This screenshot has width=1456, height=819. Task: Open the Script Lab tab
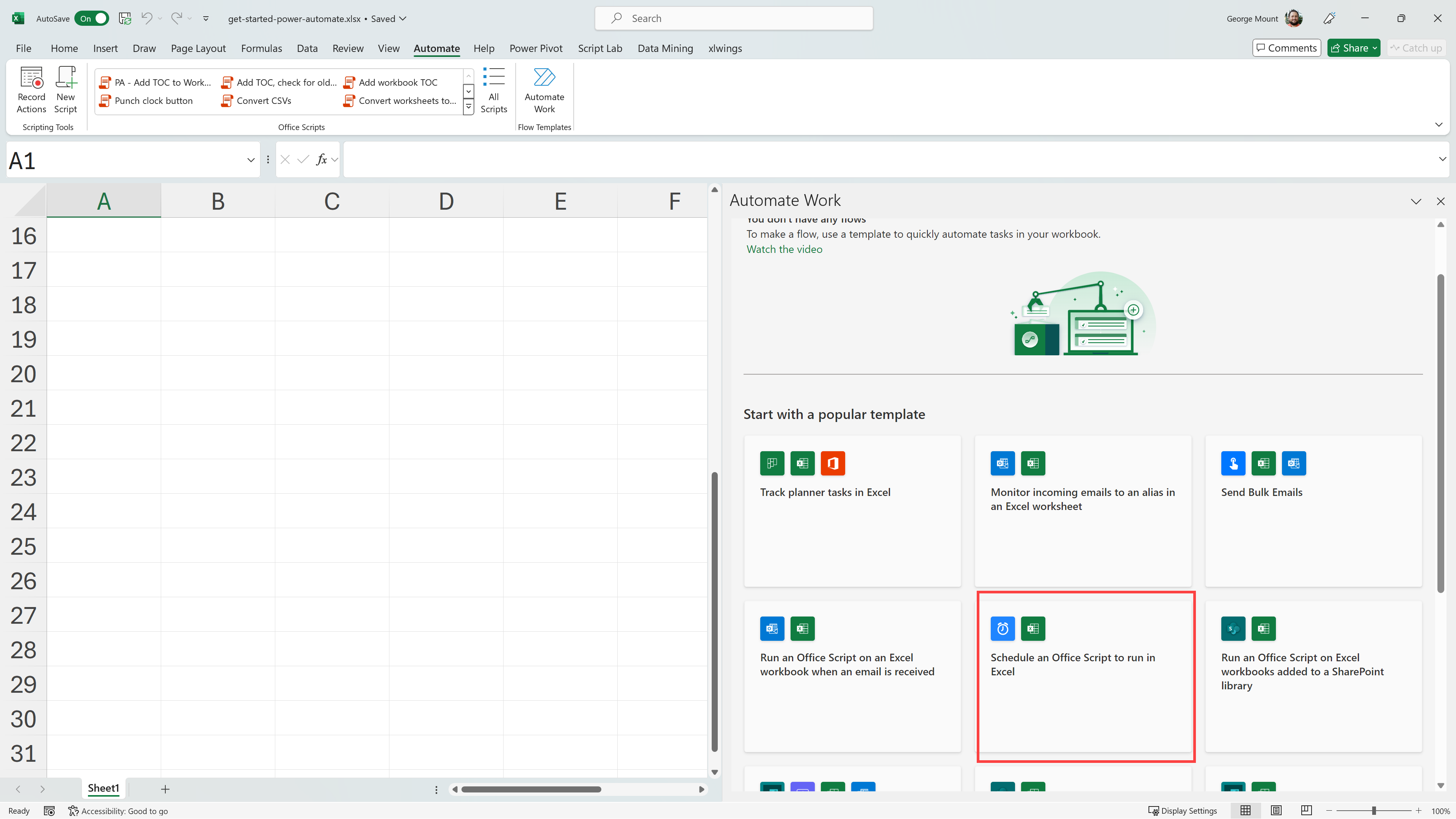pyautogui.click(x=600, y=48)
